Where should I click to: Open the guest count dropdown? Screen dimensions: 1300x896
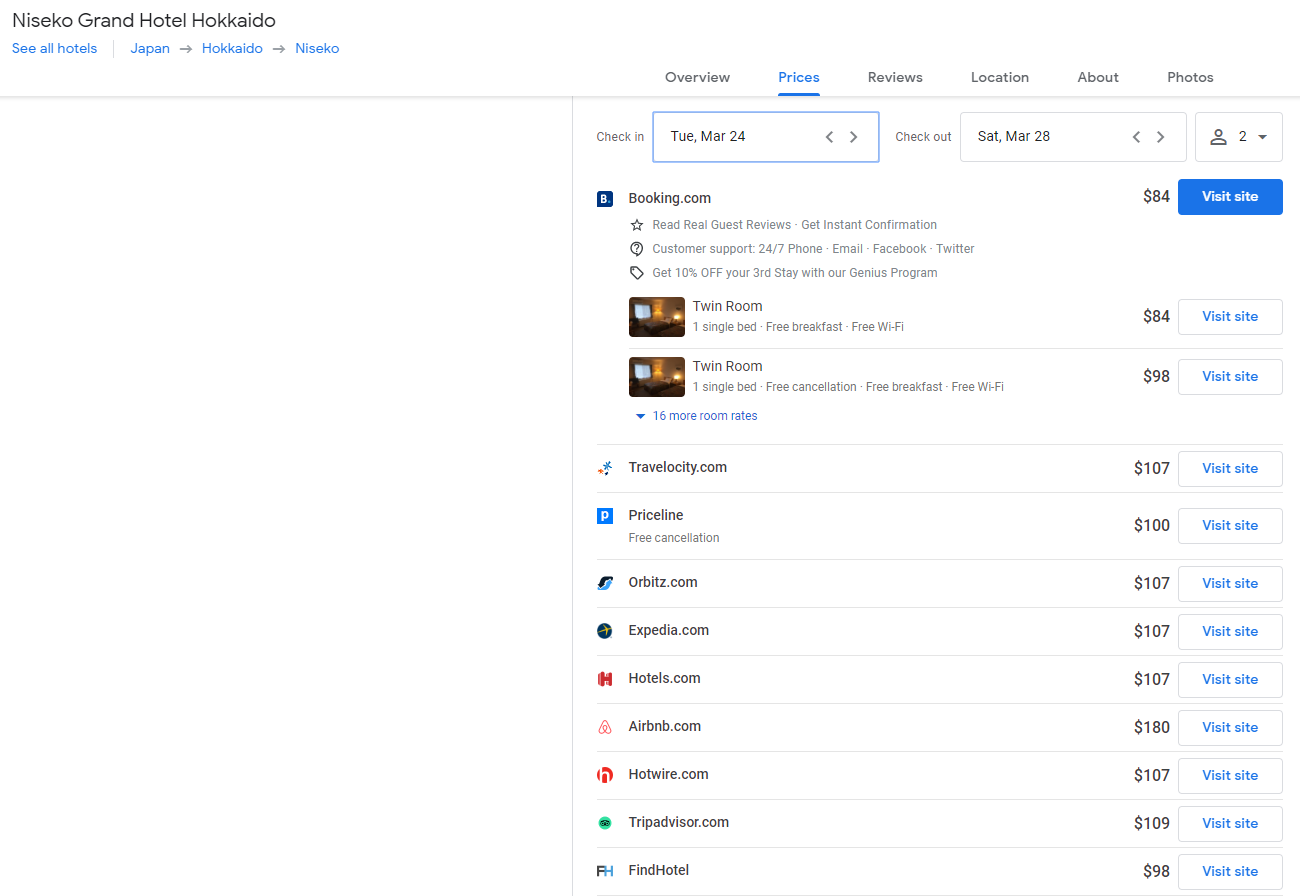point(1238,137)
